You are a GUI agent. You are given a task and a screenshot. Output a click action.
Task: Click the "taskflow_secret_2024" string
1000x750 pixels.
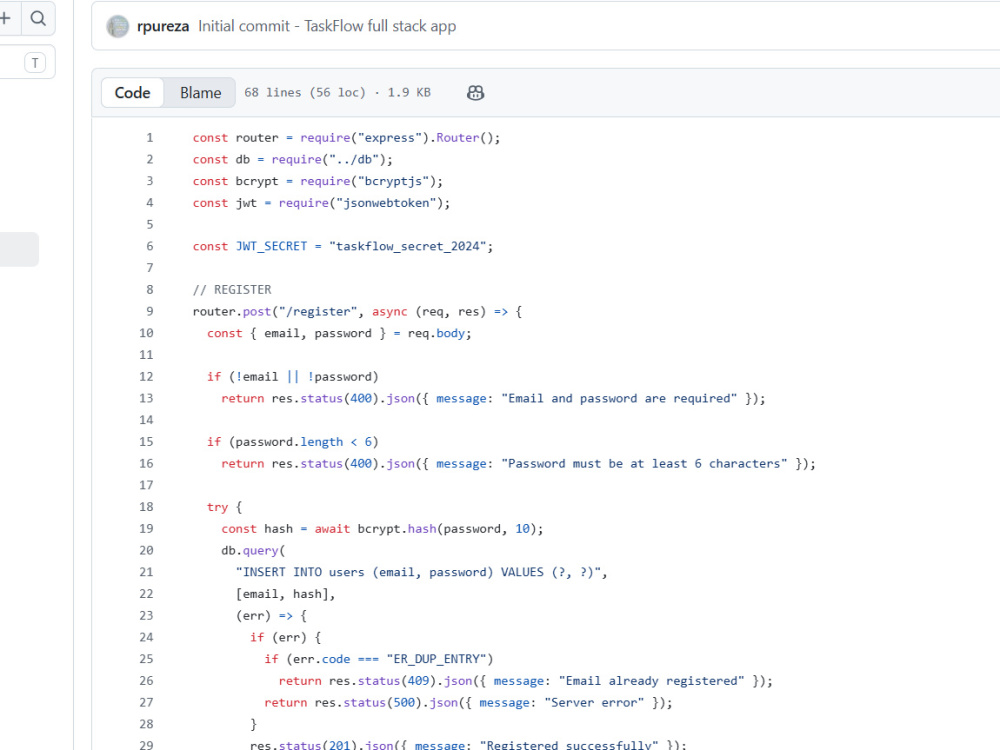(408, 246)
